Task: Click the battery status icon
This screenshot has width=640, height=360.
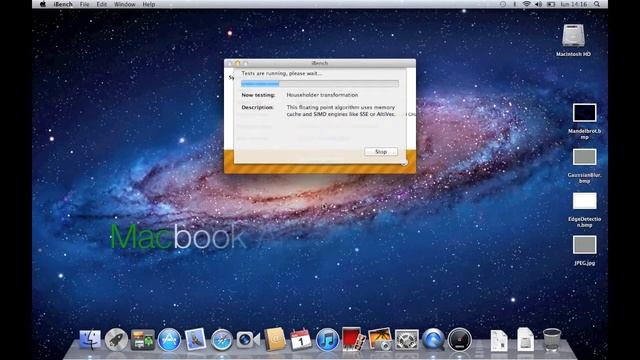Action: (551, 4)
